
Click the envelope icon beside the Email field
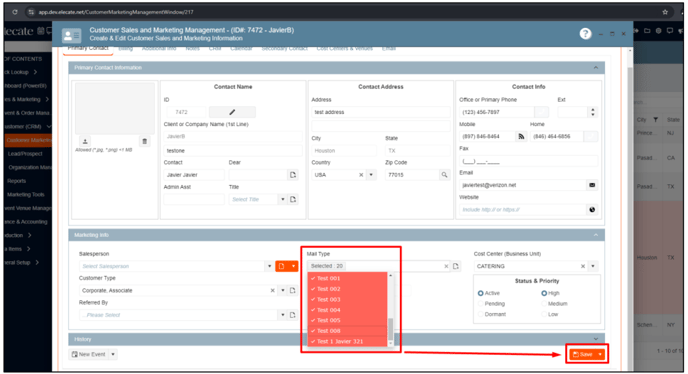pos(592,185)
